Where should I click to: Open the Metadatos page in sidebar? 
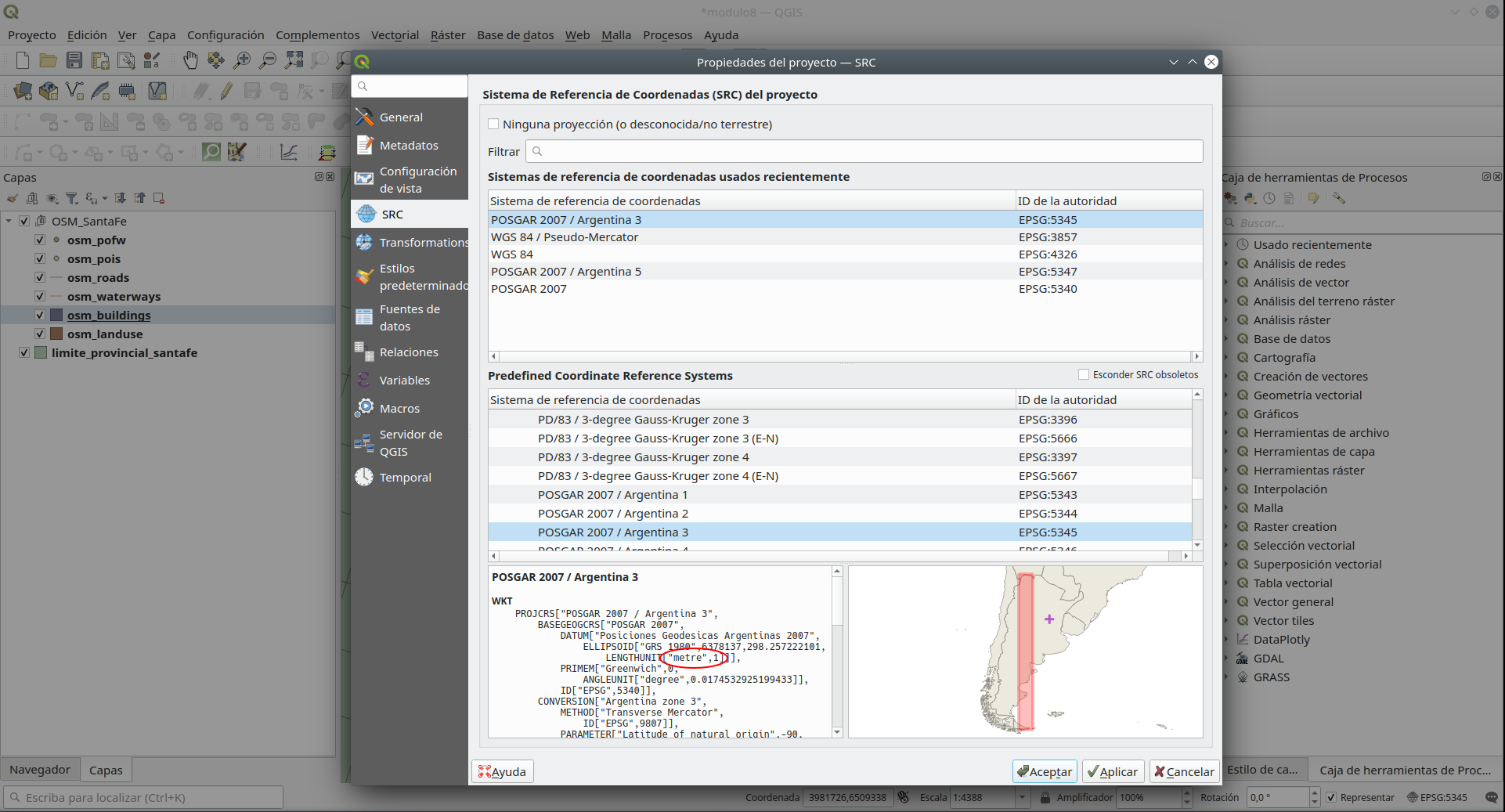click(x=409, y=145)
